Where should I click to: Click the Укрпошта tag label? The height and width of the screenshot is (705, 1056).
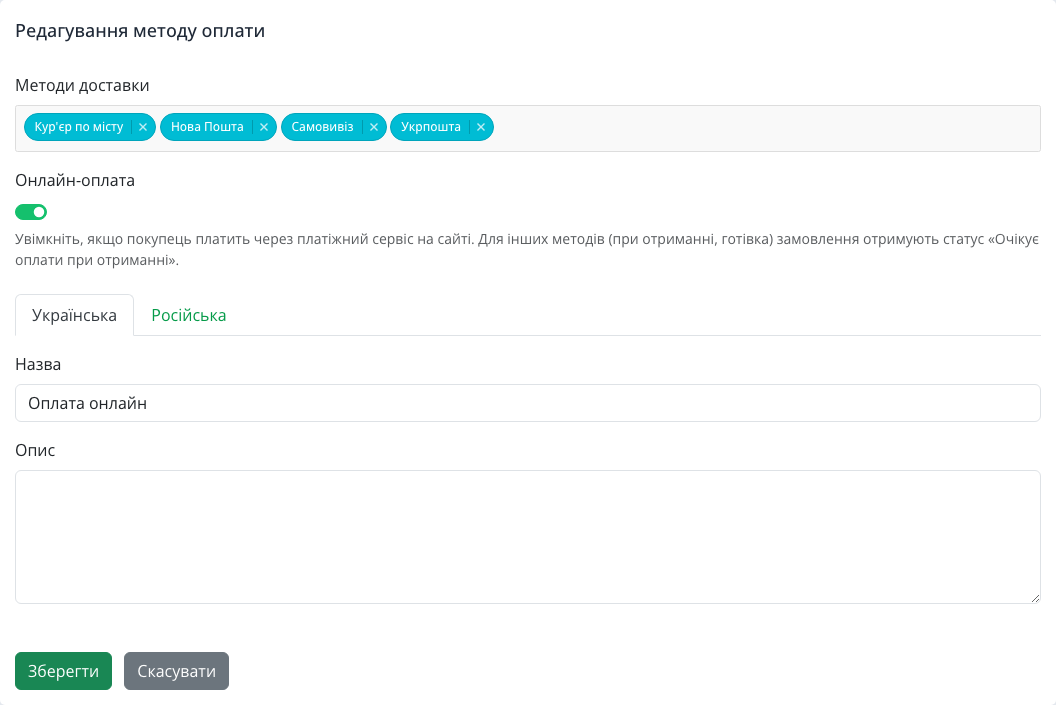point(430,127)
